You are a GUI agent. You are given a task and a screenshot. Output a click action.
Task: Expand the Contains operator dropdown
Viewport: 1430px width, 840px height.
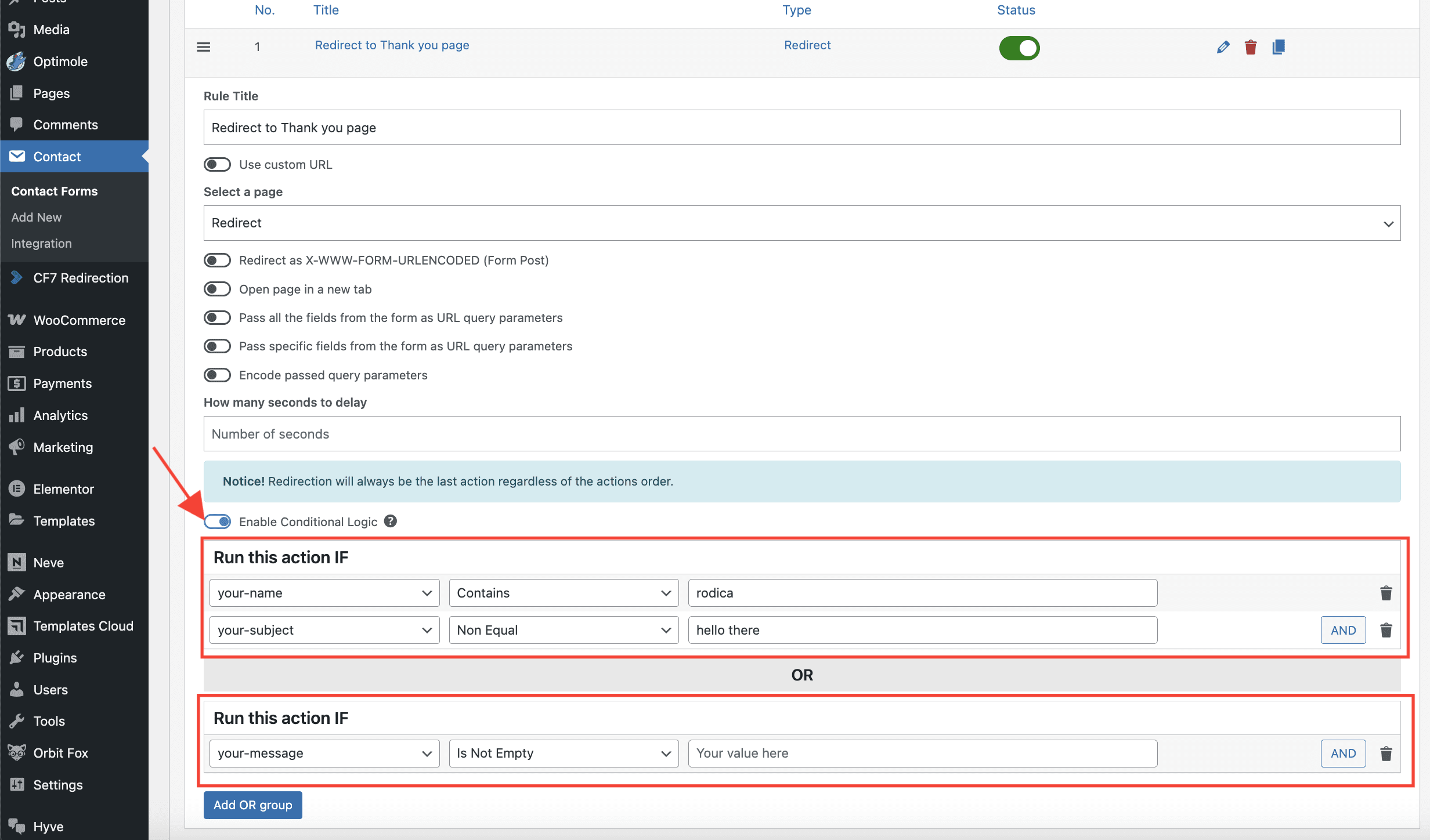[x=564, y=593]
